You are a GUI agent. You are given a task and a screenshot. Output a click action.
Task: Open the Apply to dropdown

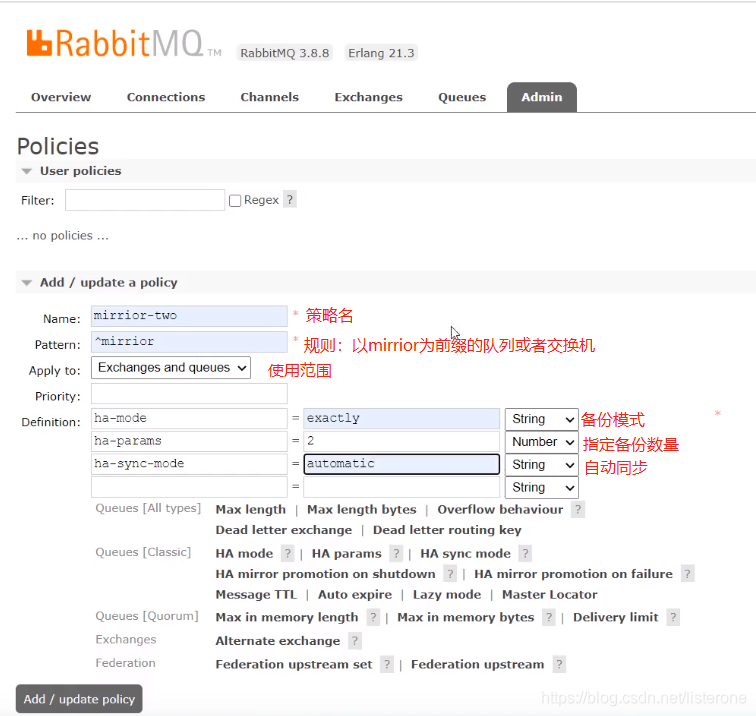(x=171, y=368)
